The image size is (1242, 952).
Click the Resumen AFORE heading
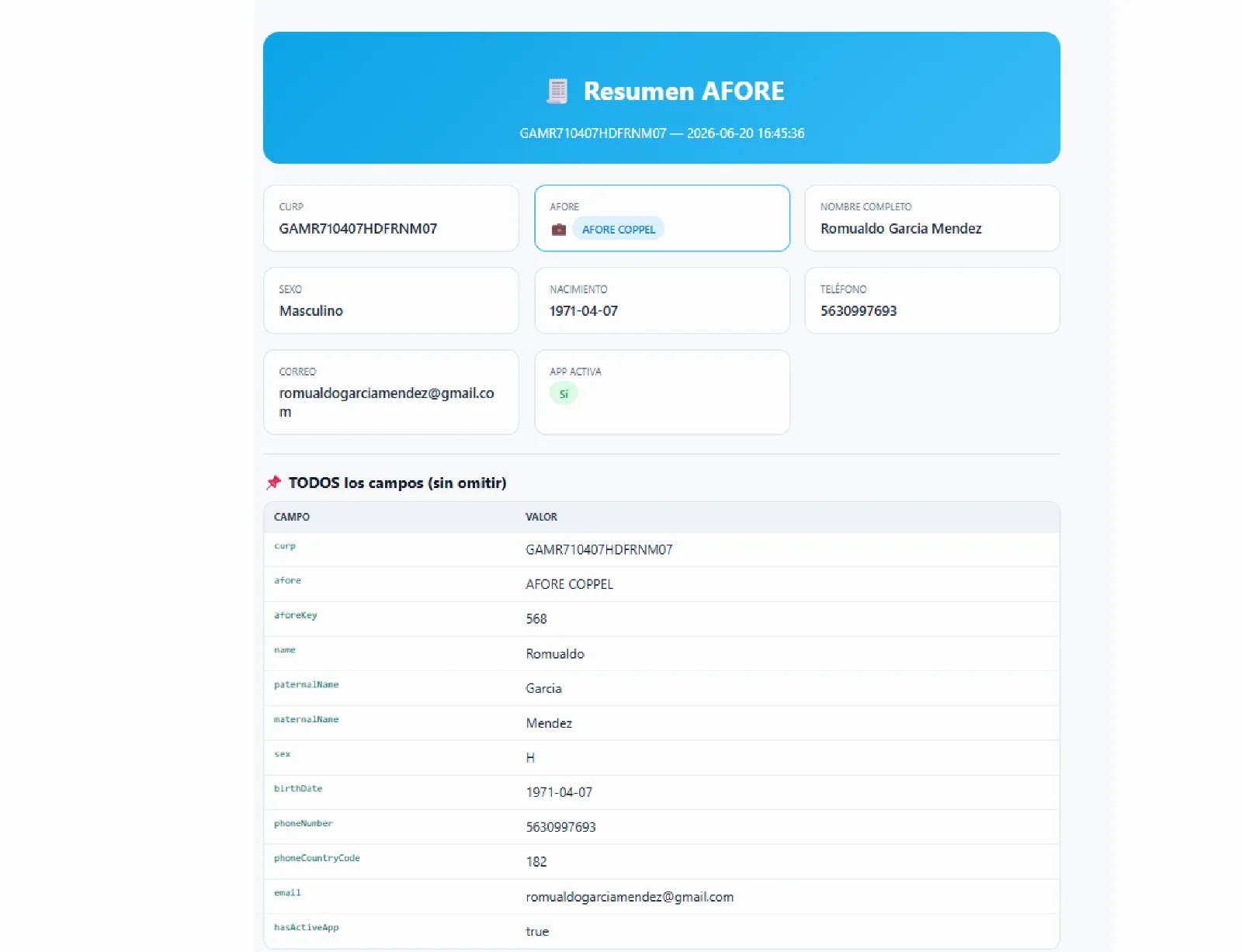tap(683, 91)
